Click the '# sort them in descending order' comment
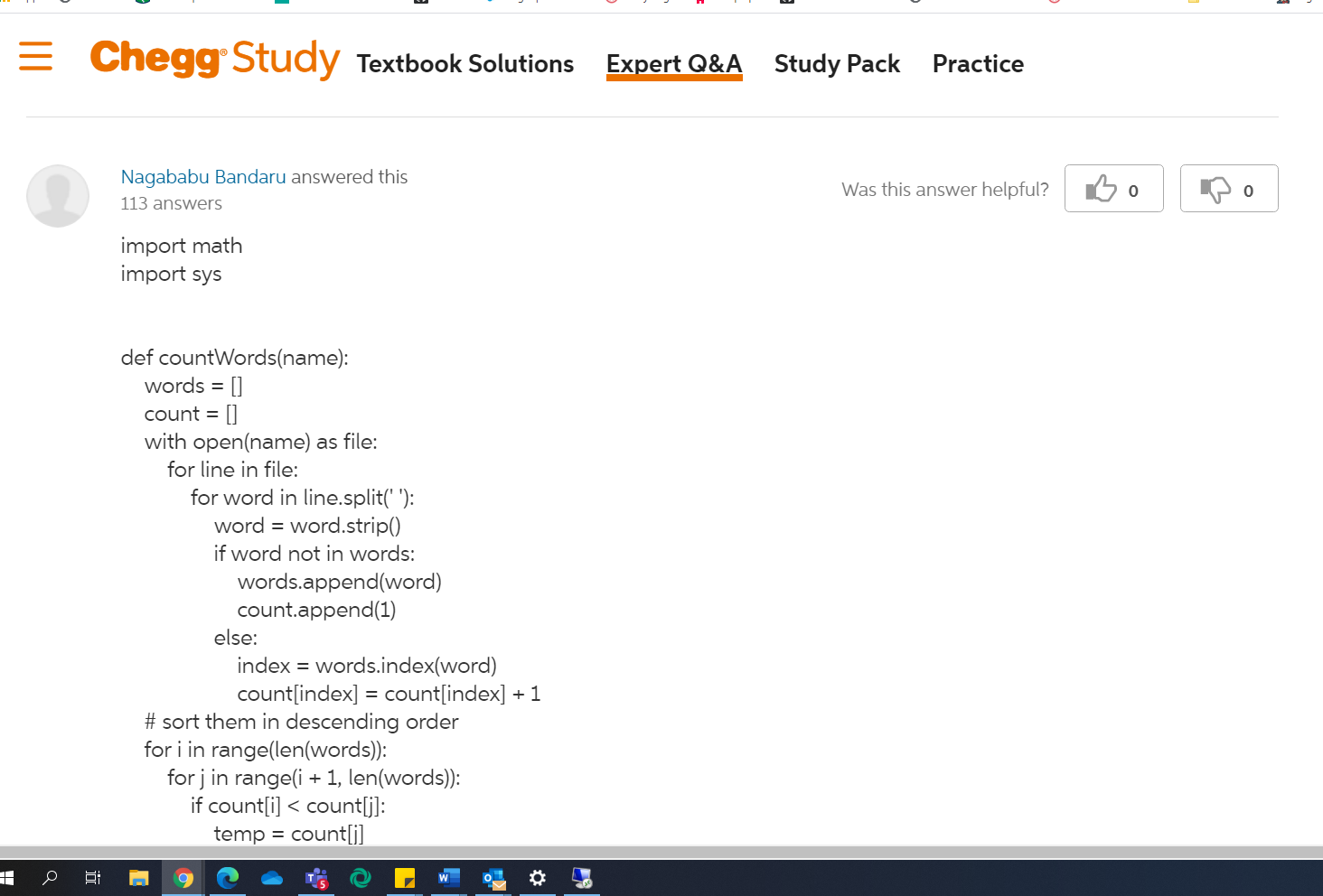 302,722
